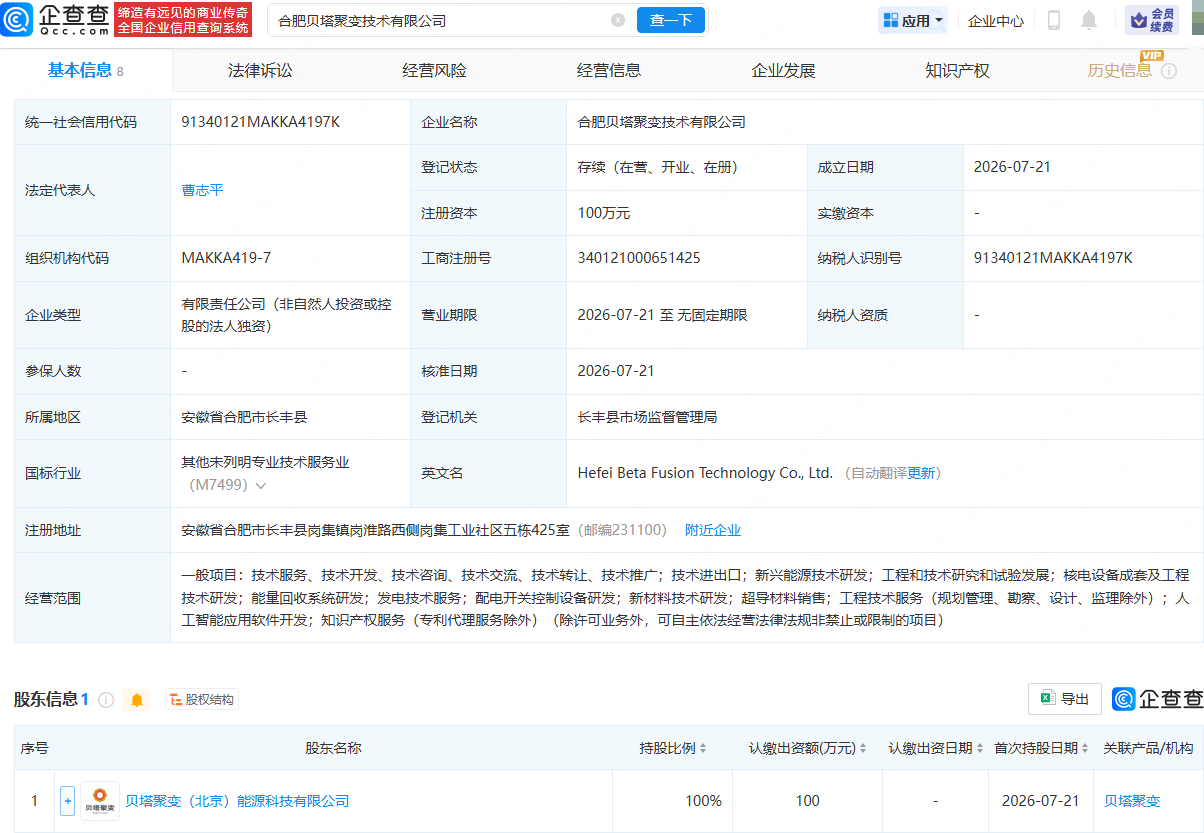Screen dimensions: 1204x833
Task: Switch to the 经营信息 tab
Action: 609,70
